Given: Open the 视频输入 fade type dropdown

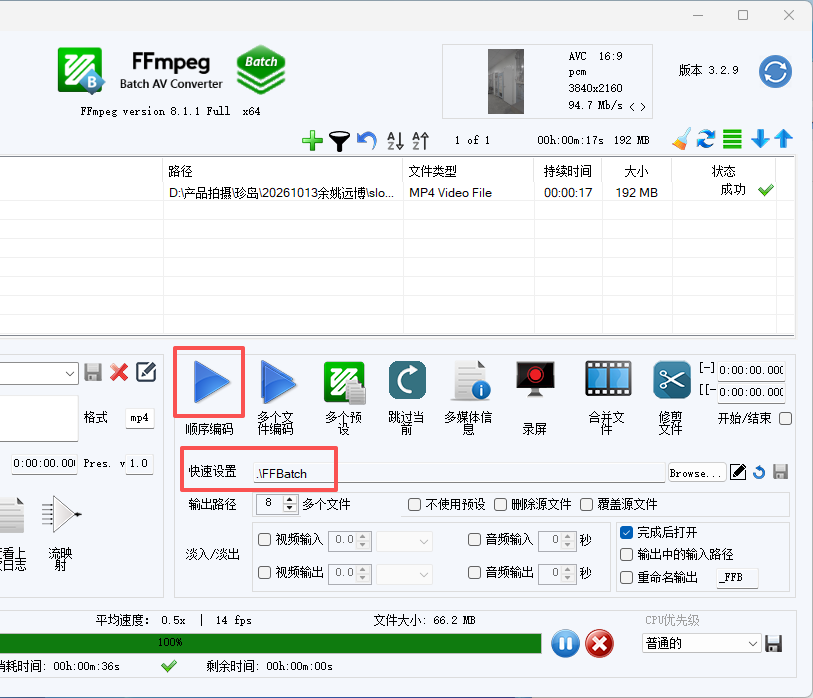Looking at the screenshot, I should [404, 541].
